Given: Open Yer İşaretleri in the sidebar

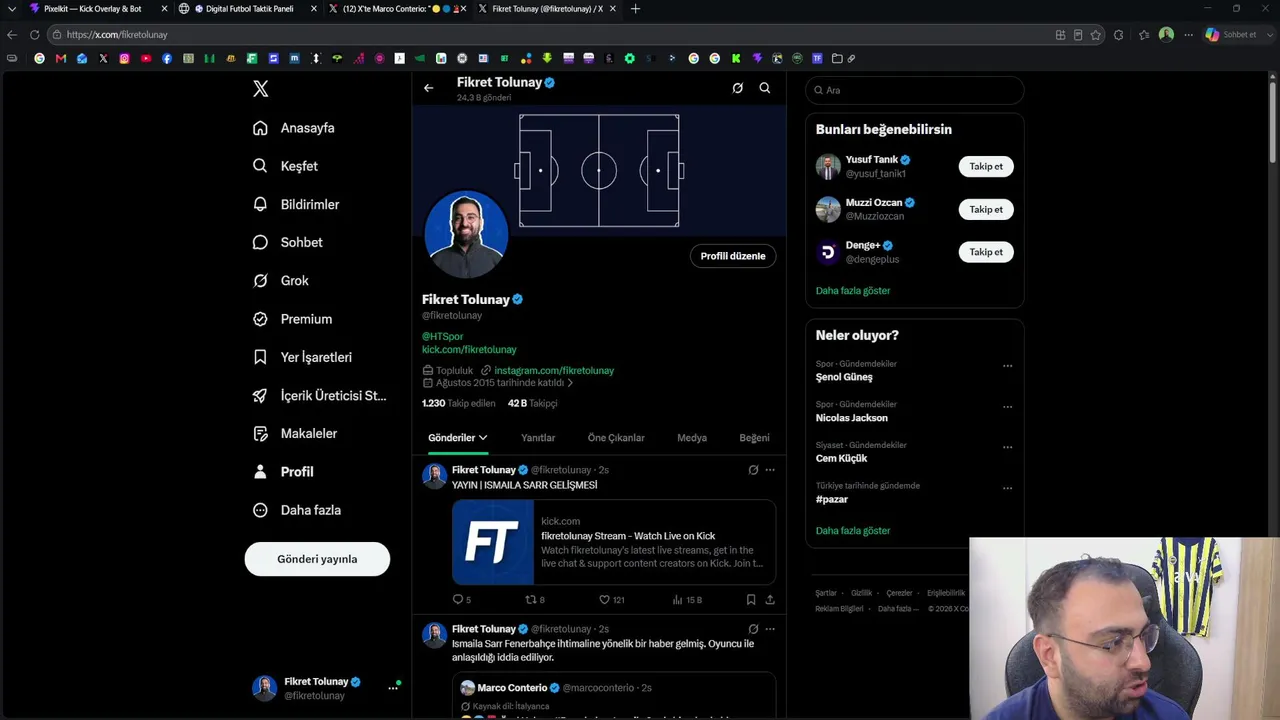Looking at the screenshot, I should click(303, 357).
